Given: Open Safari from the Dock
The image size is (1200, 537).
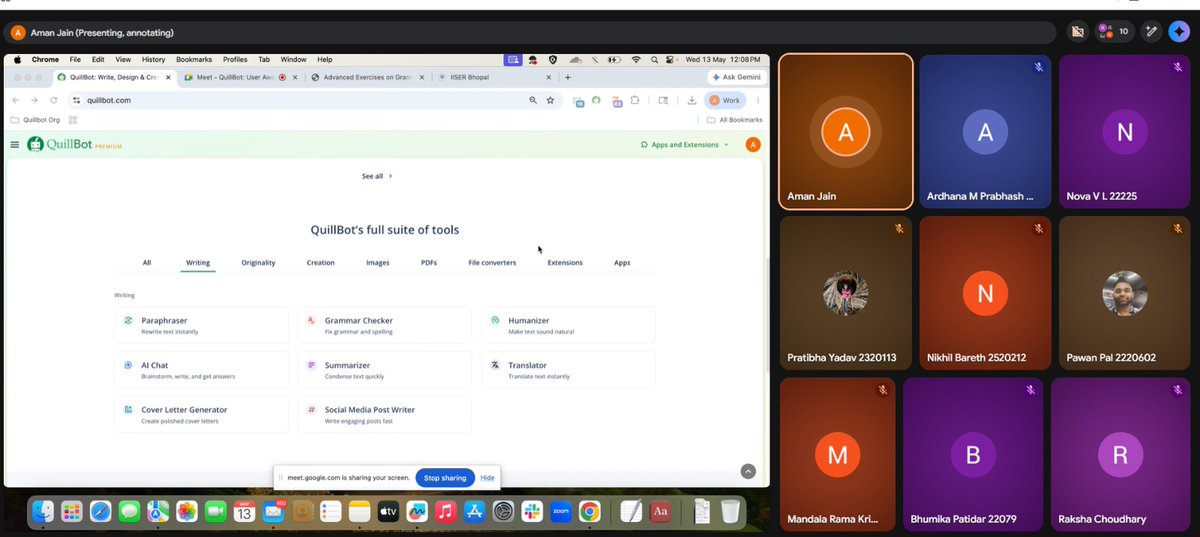Looking at the screenshot, I should 101,511.
